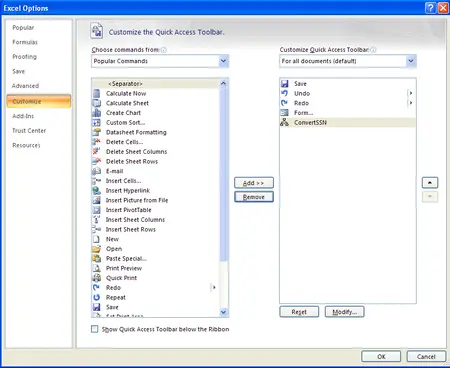The width and height of the screenshot is (450, 368).
Task: Select the Delete Sheet Columns icon
Action: coord(97,151)
